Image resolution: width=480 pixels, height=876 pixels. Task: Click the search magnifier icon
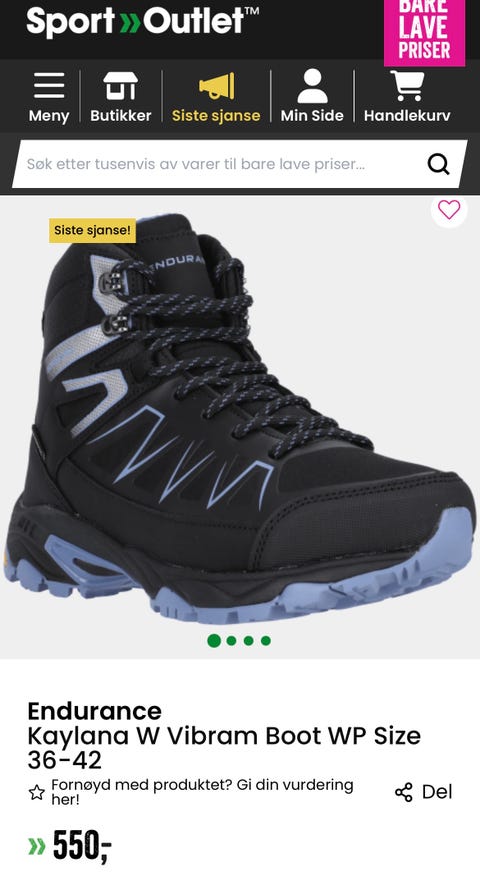[438, 164]
